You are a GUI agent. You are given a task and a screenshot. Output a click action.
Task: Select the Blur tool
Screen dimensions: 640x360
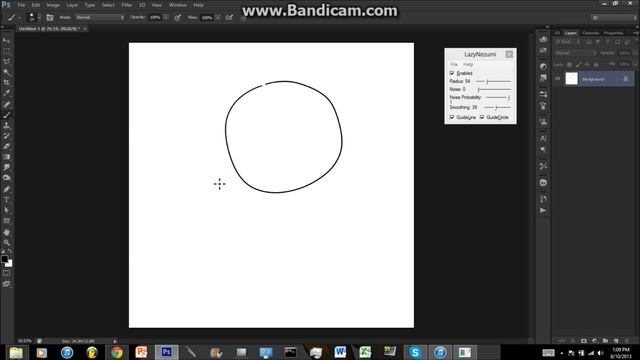pyautogui.click(x=7, y=168)
